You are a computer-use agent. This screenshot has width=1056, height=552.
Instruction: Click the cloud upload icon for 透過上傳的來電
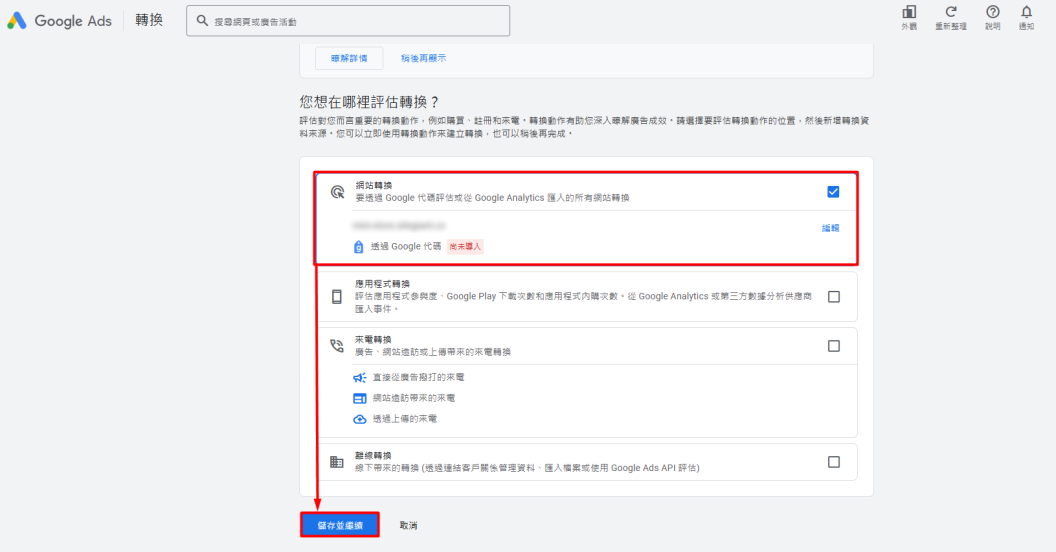[x=360, y=419]
